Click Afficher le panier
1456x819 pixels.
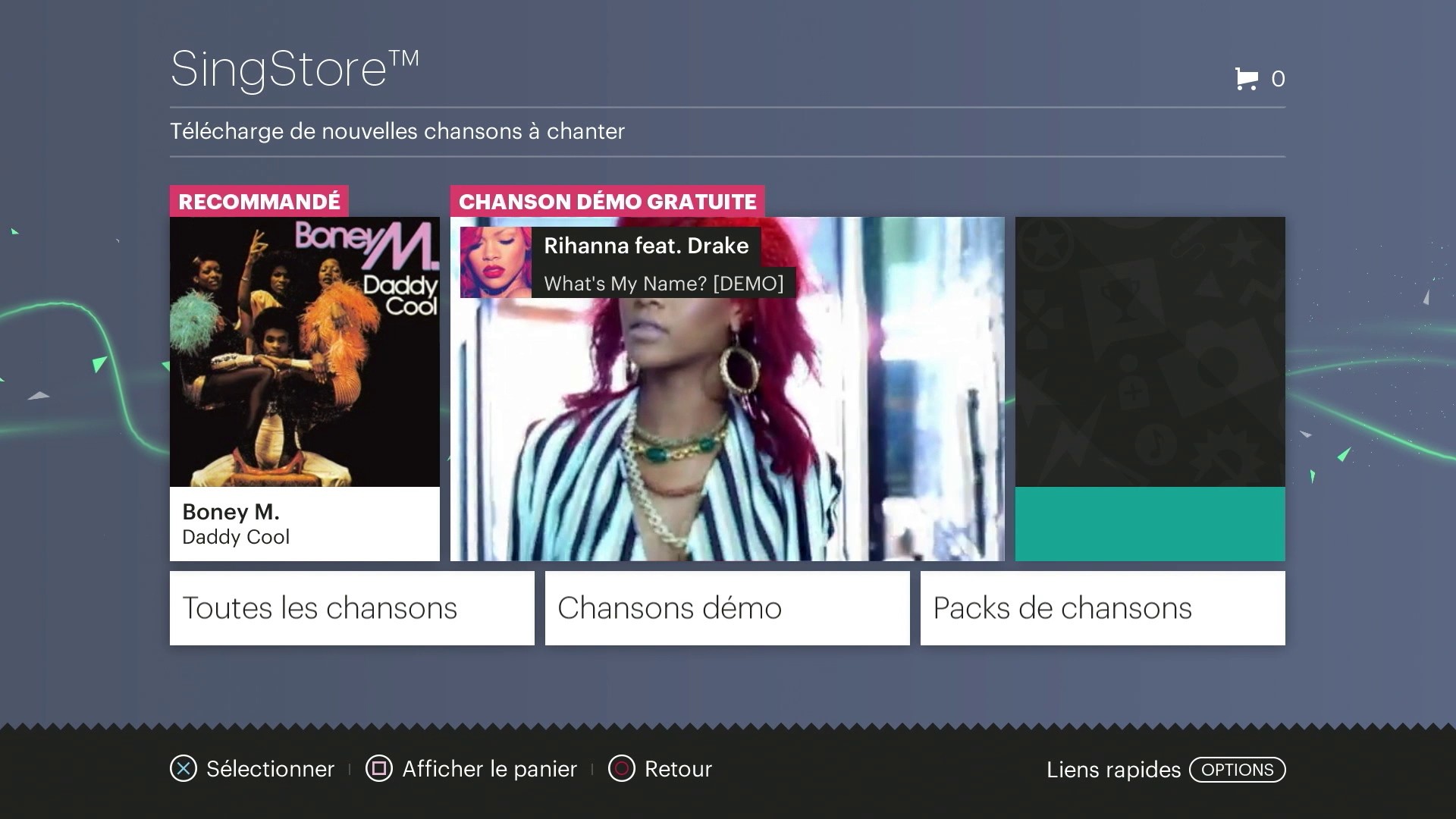coord(489,769)
